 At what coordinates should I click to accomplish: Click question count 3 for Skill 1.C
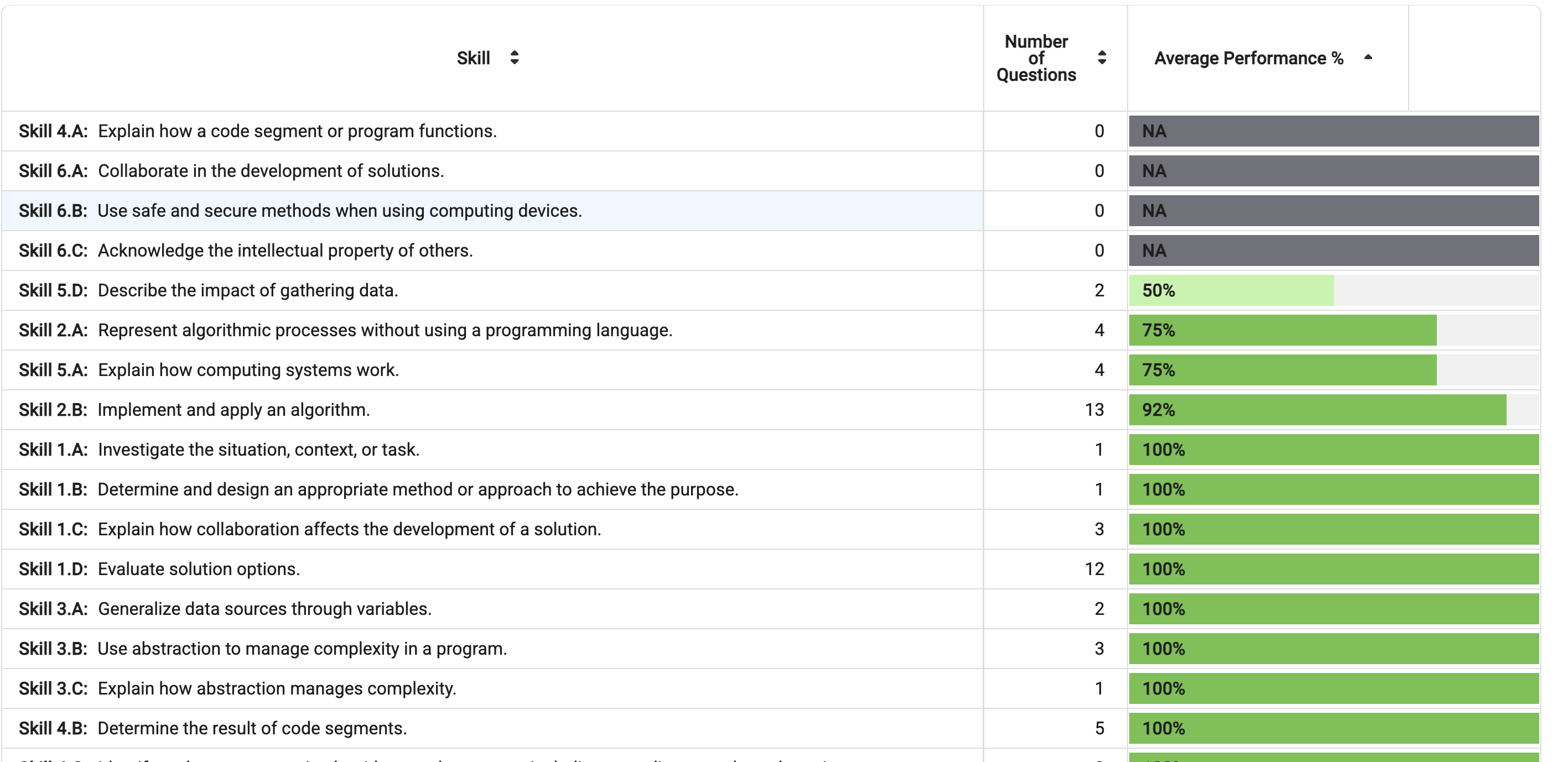click(x=1099, y=530)
